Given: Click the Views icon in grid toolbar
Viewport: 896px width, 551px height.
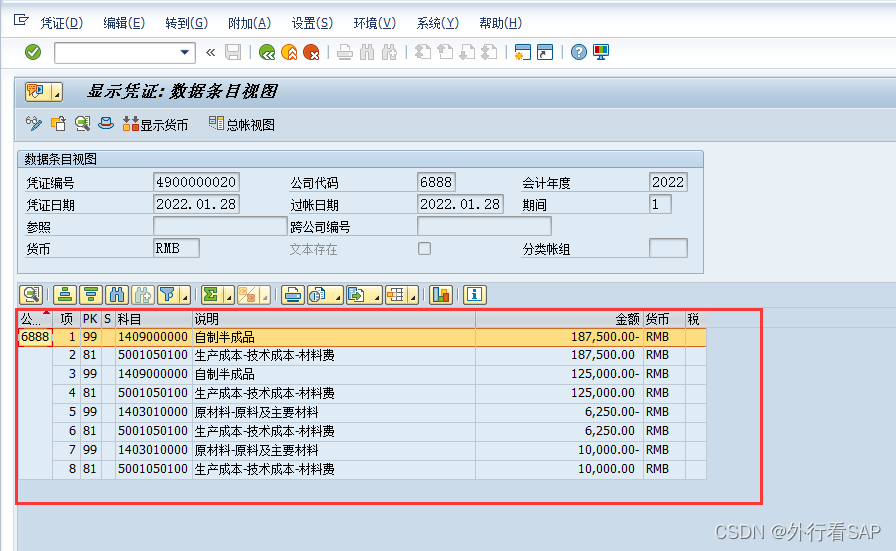Looking at the screenshot, I should point(318,295).
